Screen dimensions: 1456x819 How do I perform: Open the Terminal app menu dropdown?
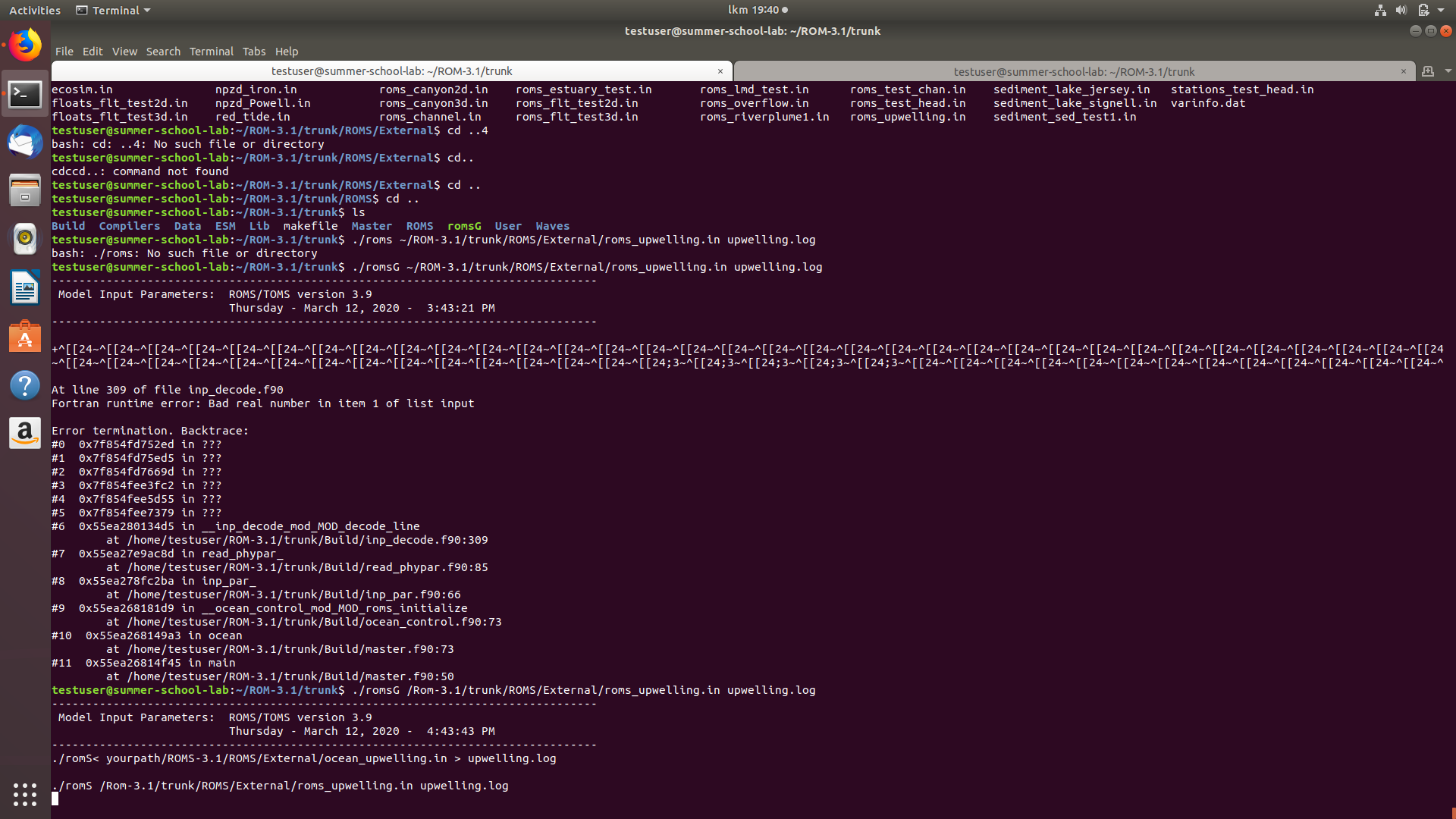[114, 10]
